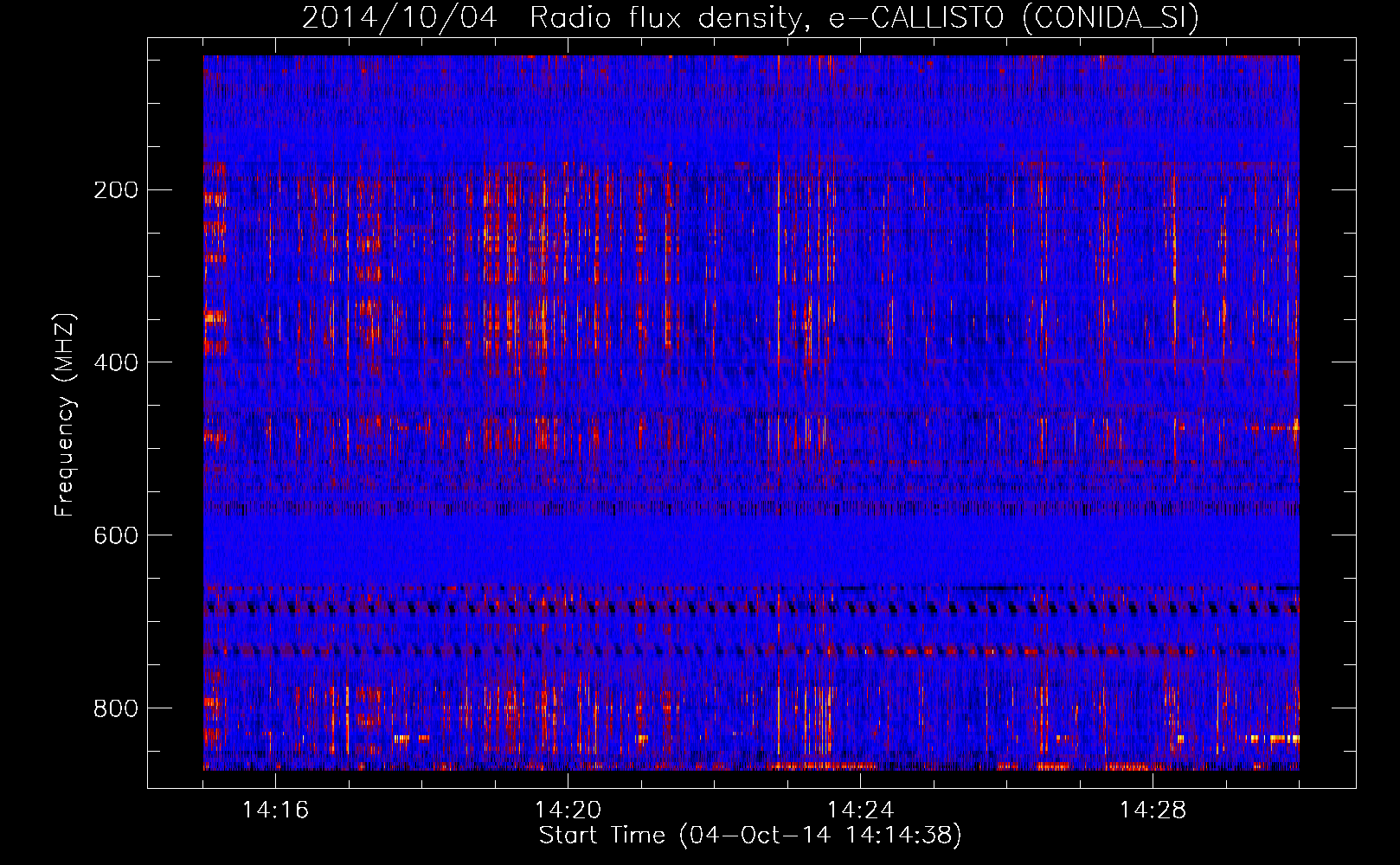Select the 600 frequency tick label
The height and width of the screenshot is (865, 1400).
coord(116,535)
